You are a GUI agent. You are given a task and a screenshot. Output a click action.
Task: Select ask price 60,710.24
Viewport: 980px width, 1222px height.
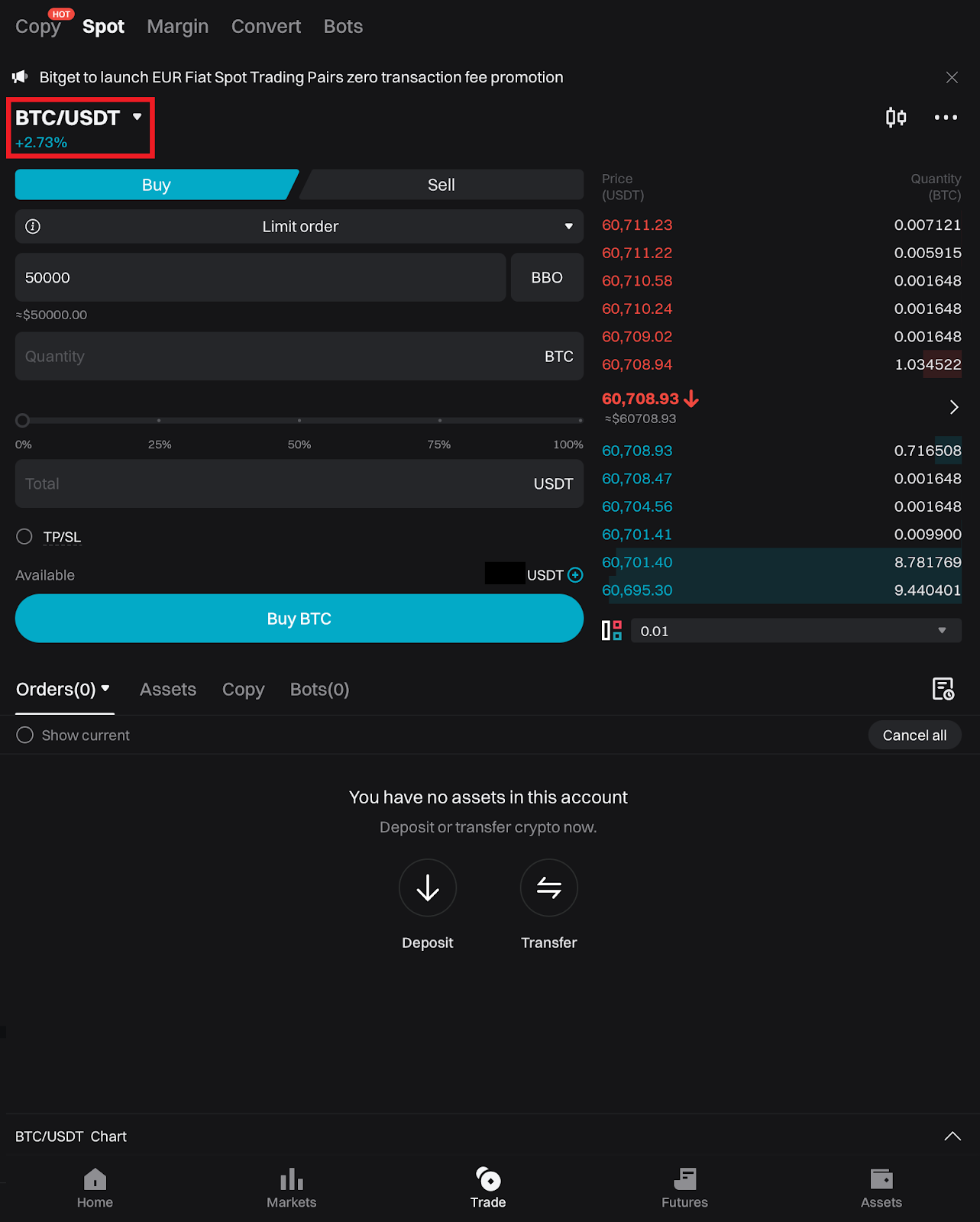[x=637, y=309]
